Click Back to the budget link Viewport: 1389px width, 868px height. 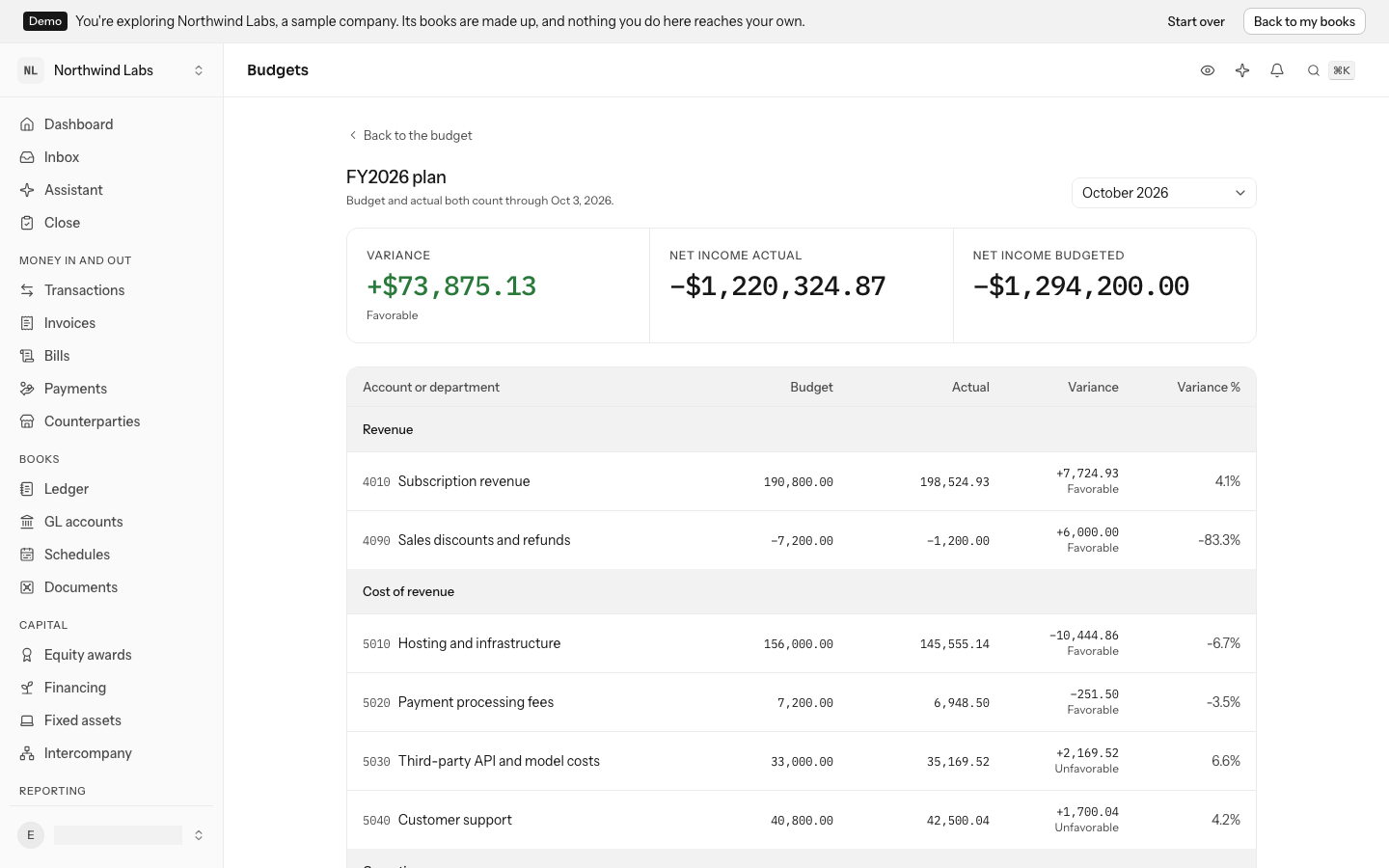[x=410, y=135]
